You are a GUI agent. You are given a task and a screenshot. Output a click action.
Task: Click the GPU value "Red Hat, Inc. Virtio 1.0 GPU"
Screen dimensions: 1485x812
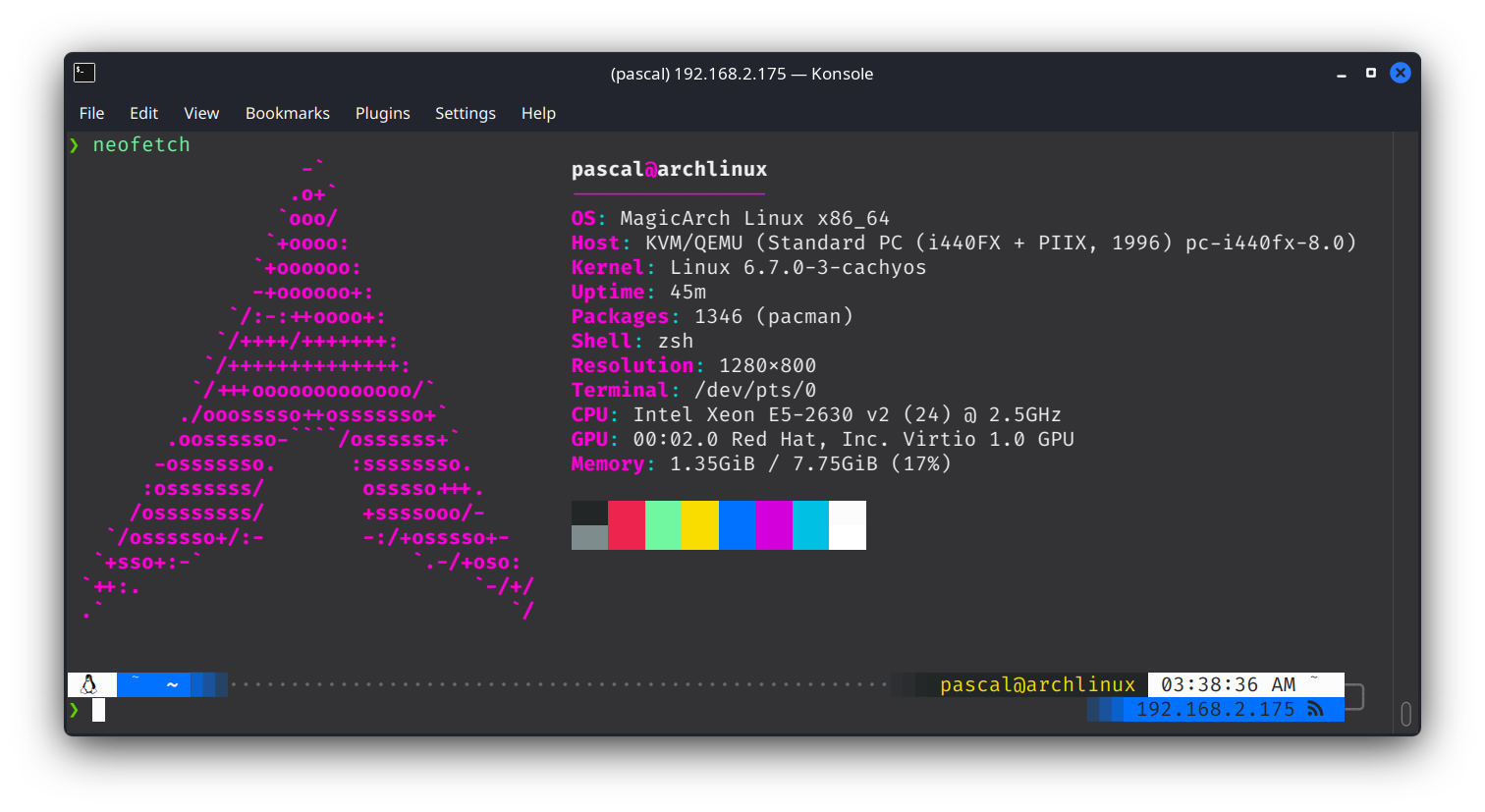click(x=903, y=439)
